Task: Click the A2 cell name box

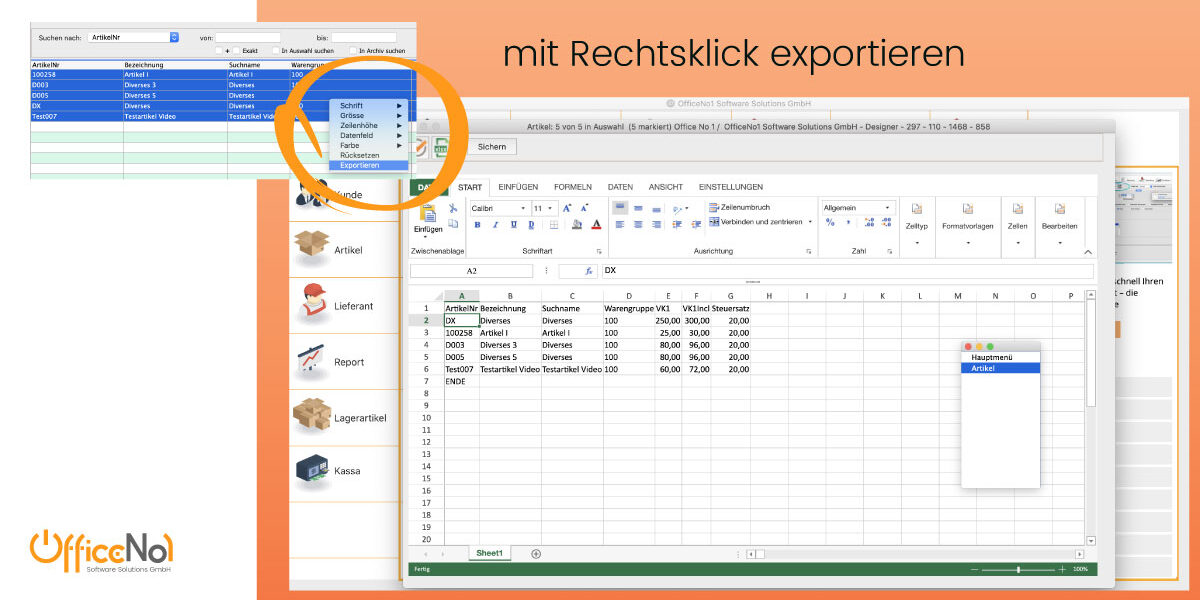Action: pos(472,271)
